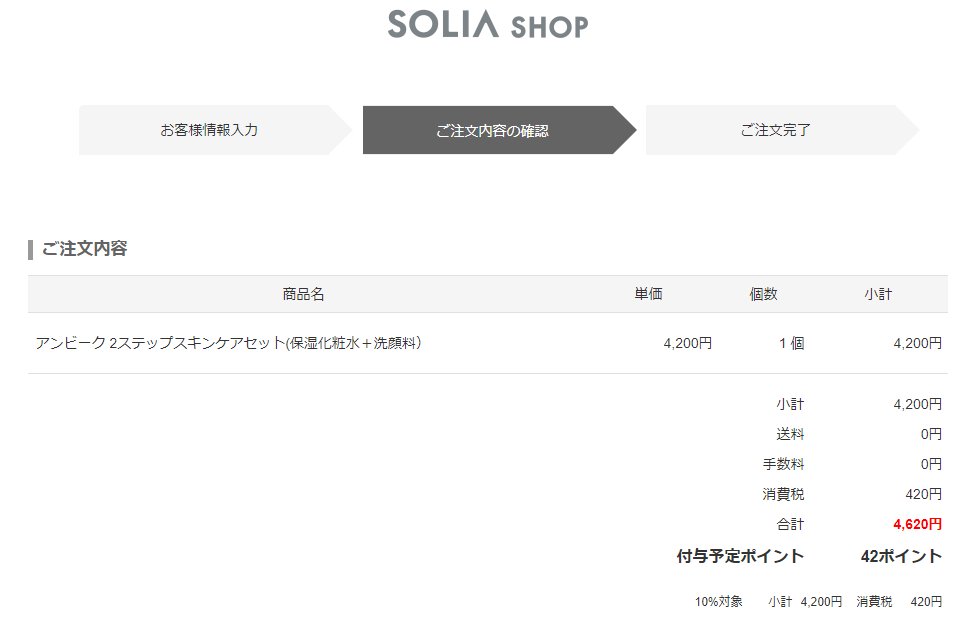The height and width of the screenshot is (637, 979).
Task: Click the red 4,620円 total
Action: (917, 524)
